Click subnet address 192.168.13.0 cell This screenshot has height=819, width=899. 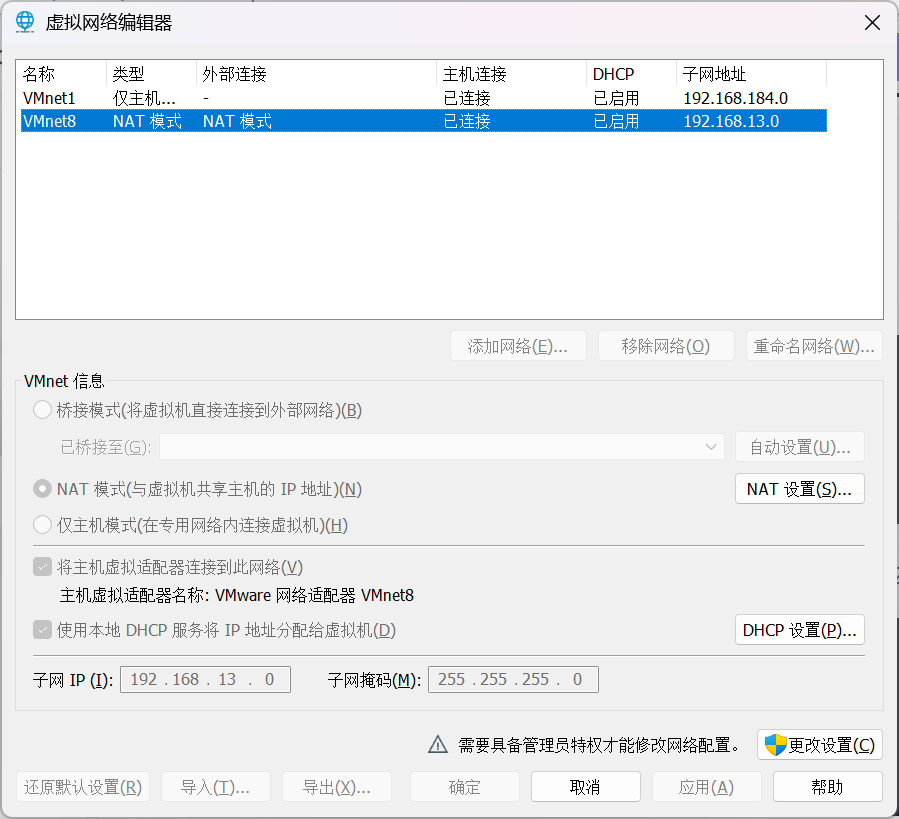click(731, 121)
